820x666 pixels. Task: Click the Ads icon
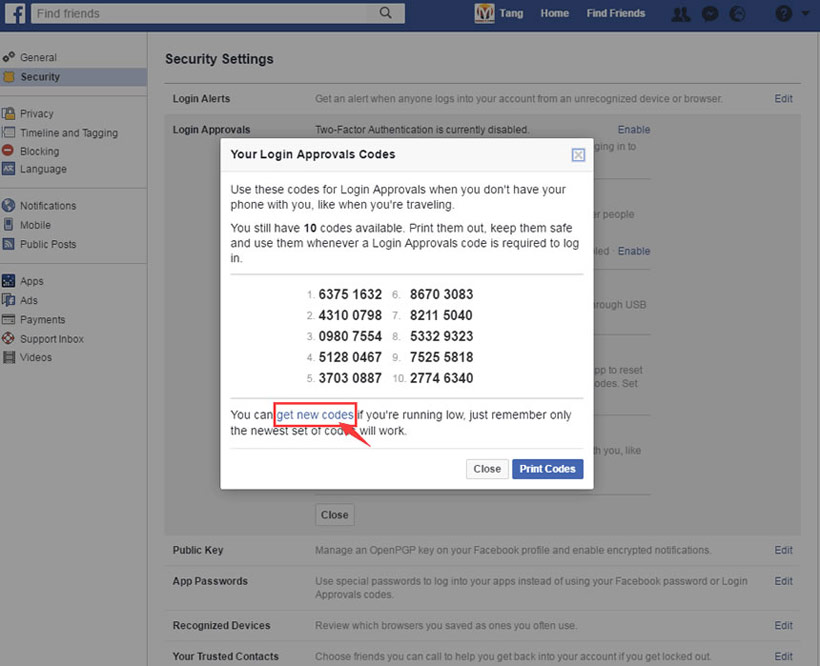coord(8,300)
